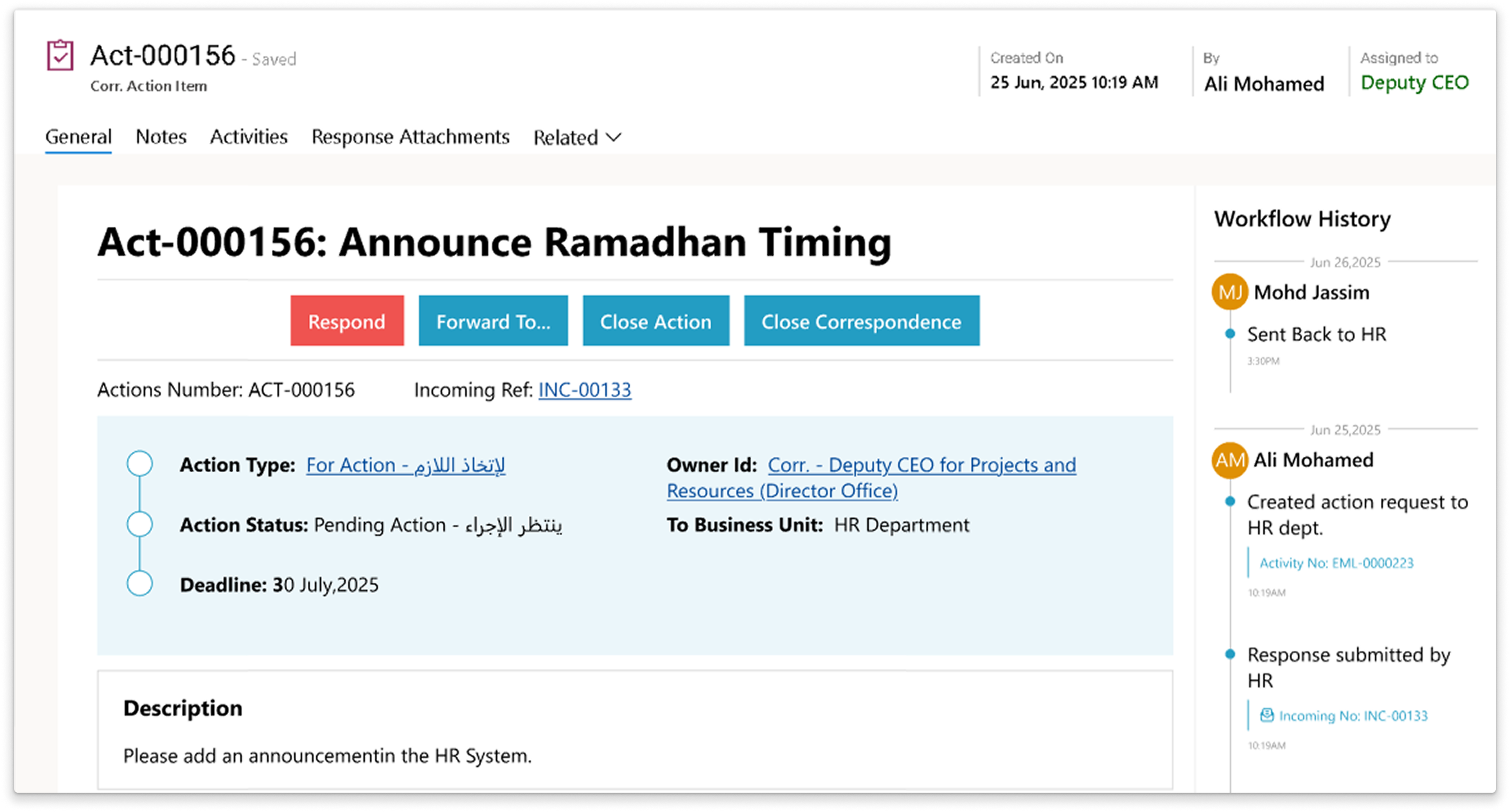Click the Sent Back to HR timeline dot
Viewport: 1510px width, 812px height.
pos(1230,334)
